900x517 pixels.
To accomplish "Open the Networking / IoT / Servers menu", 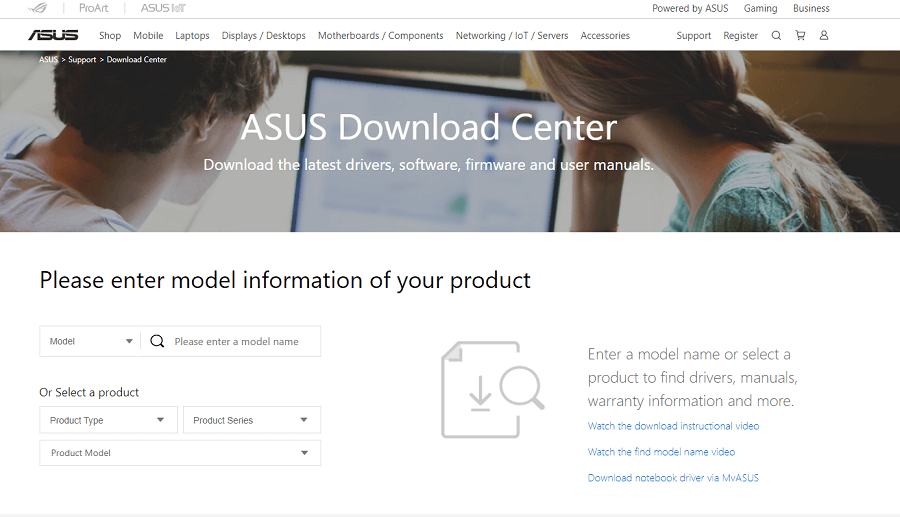I will pos(512,36).
